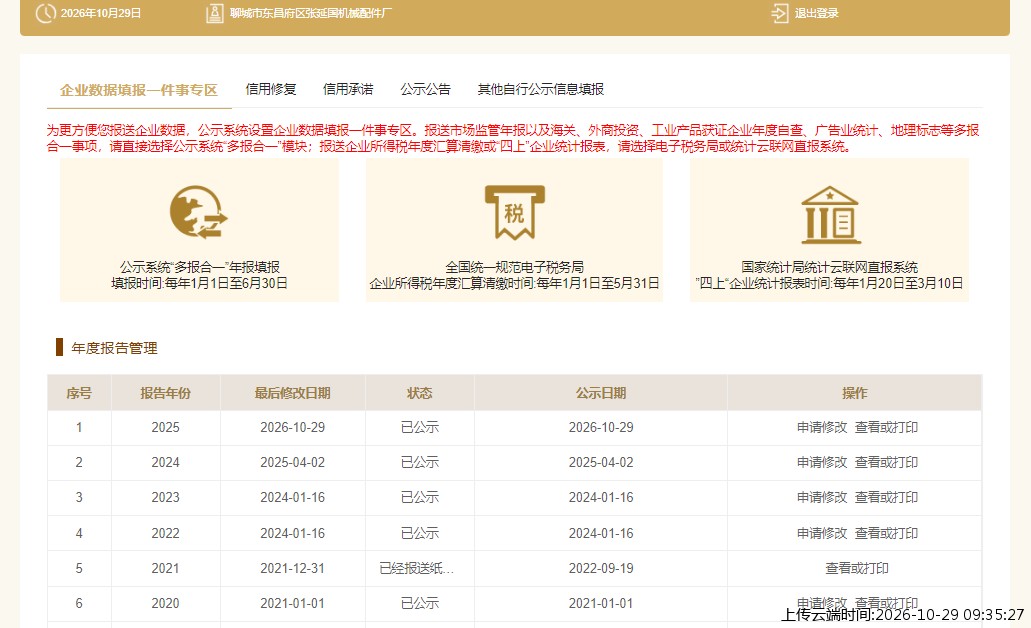Click 申请修改 for the 2022 report

(822, 533)
